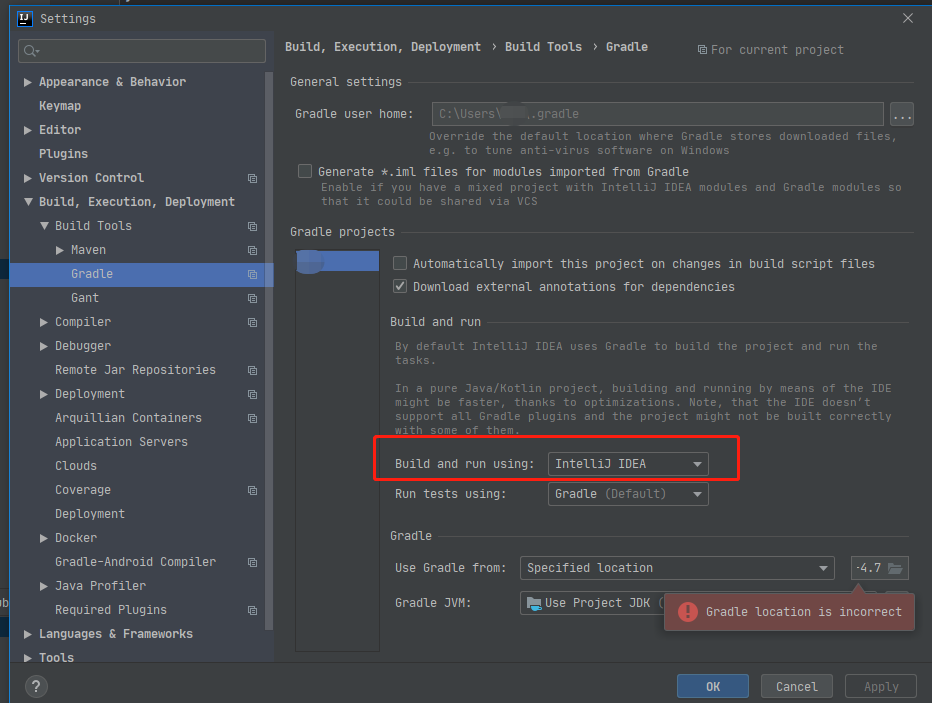Enable 'Generate *.iml files for modules imported from Gradle'

click(305, 171)
